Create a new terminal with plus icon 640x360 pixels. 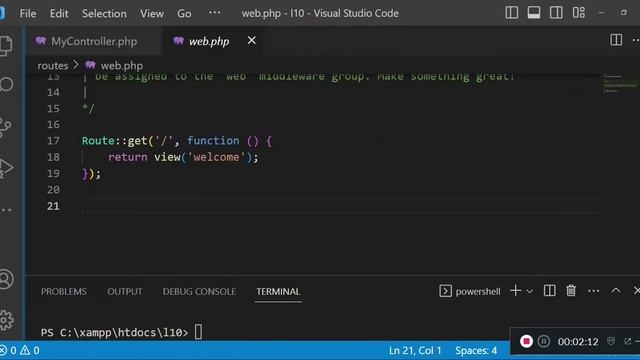coord(516,291)
